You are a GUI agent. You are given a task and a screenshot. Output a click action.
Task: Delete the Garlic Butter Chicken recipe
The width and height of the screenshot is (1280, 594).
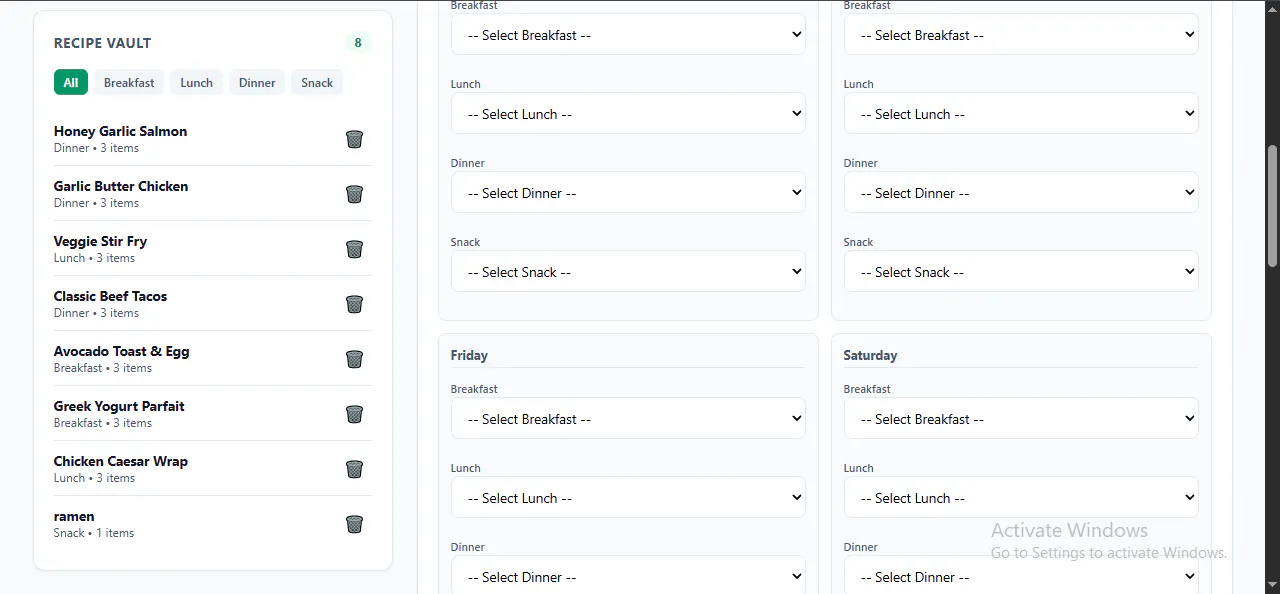(354, 194)
